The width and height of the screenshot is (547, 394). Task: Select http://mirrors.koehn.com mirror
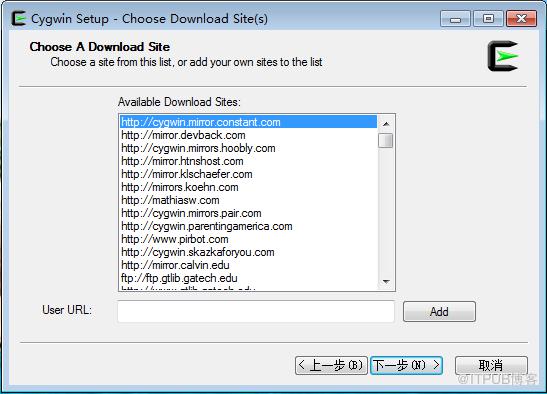248,187
